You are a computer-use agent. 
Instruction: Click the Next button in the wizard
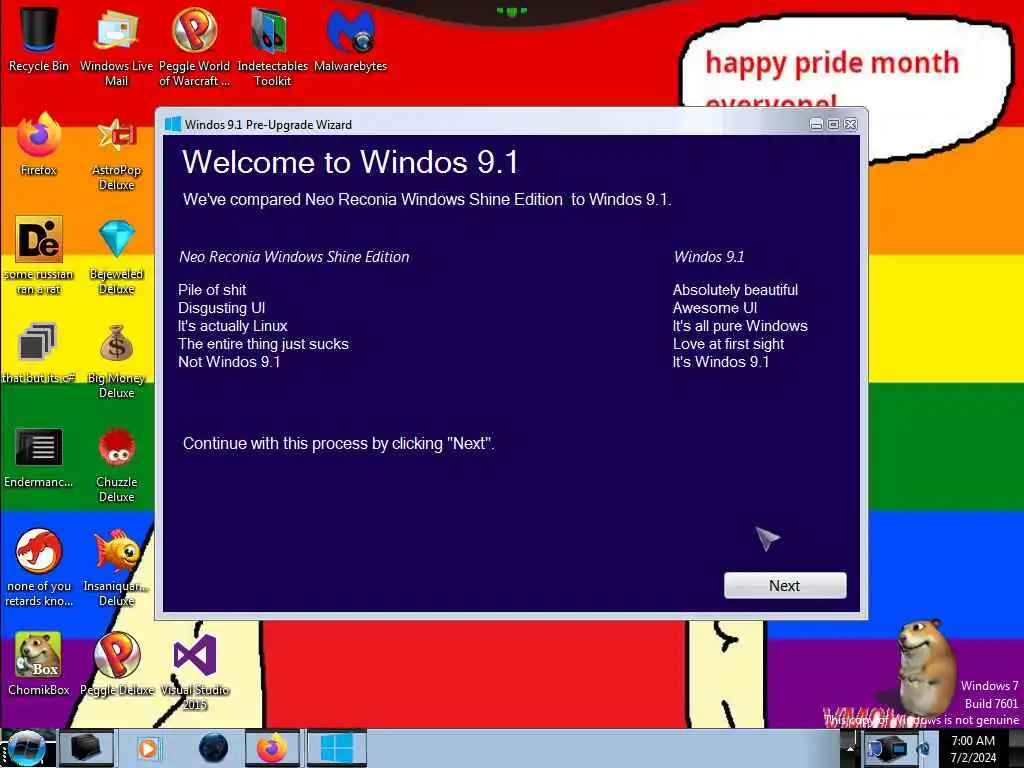coord(784,585)
